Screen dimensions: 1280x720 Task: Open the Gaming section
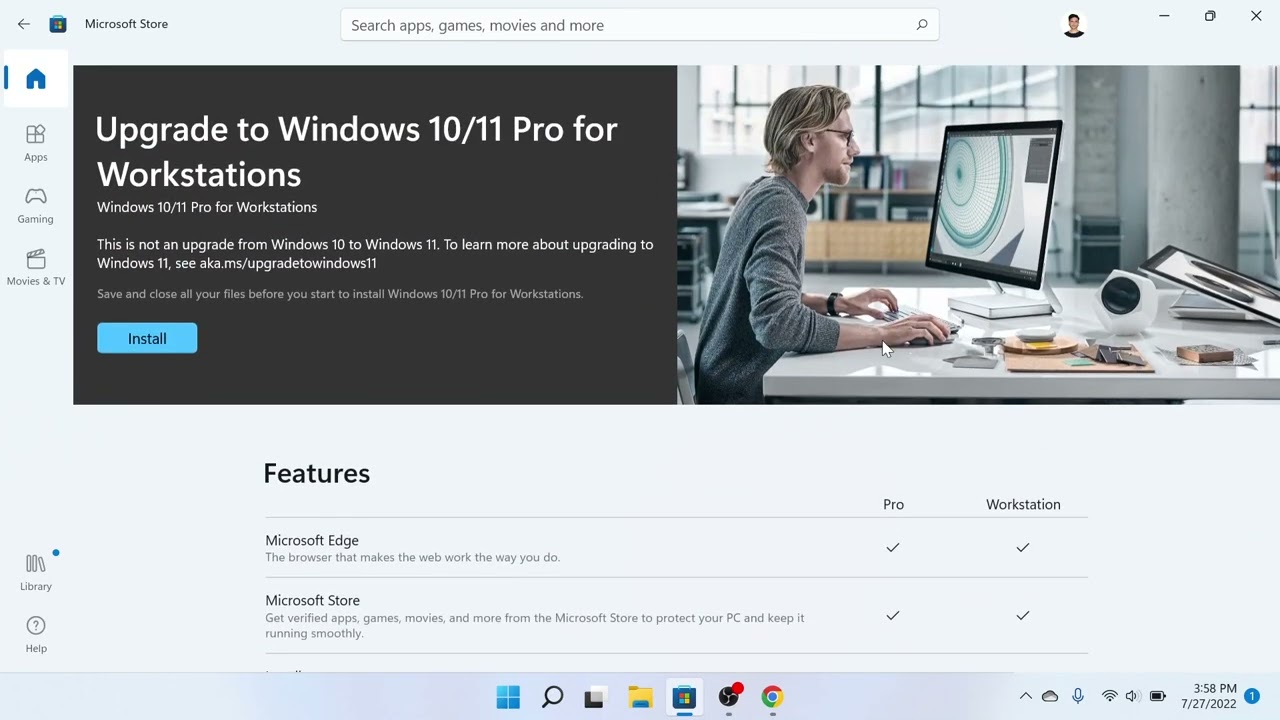point(36,205)
